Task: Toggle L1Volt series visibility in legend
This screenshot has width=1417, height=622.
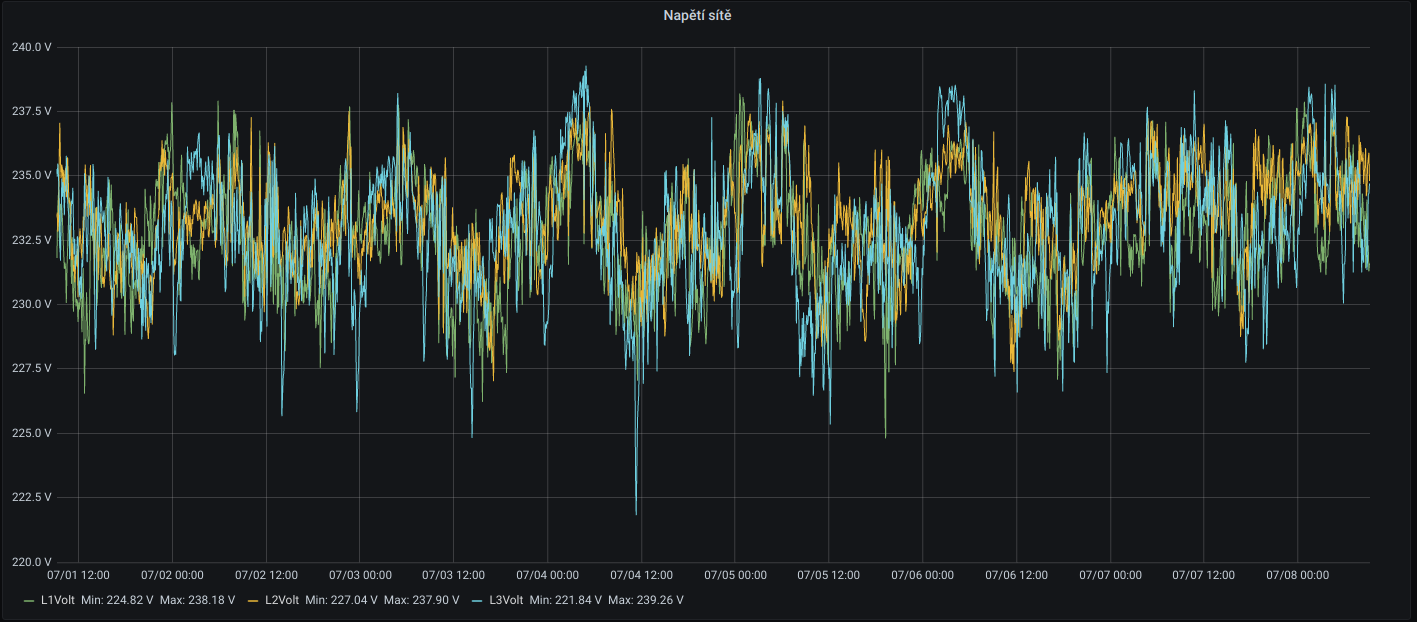Action: click(58, 600)
